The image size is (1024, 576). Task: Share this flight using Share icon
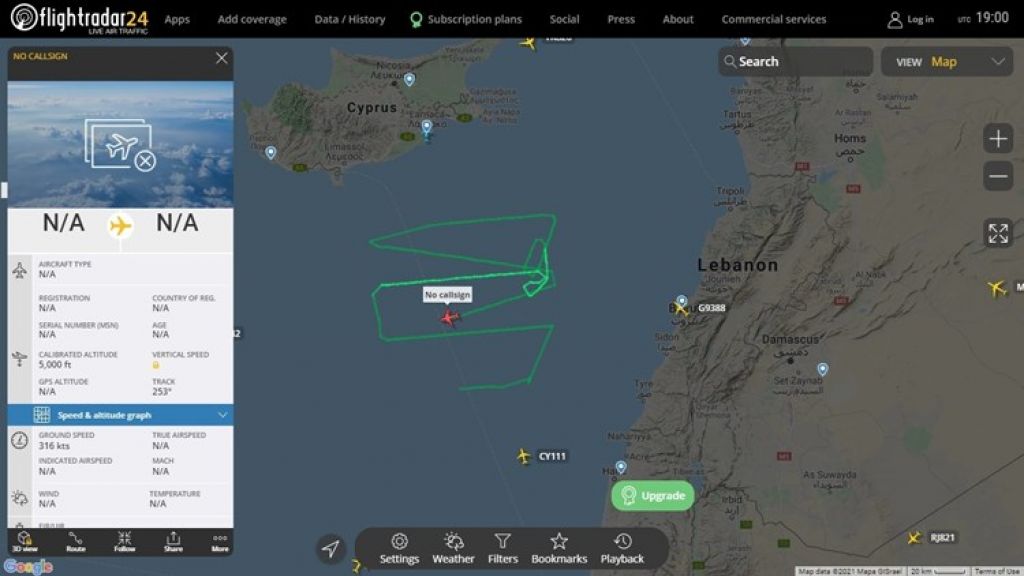[x=173, y=541]
